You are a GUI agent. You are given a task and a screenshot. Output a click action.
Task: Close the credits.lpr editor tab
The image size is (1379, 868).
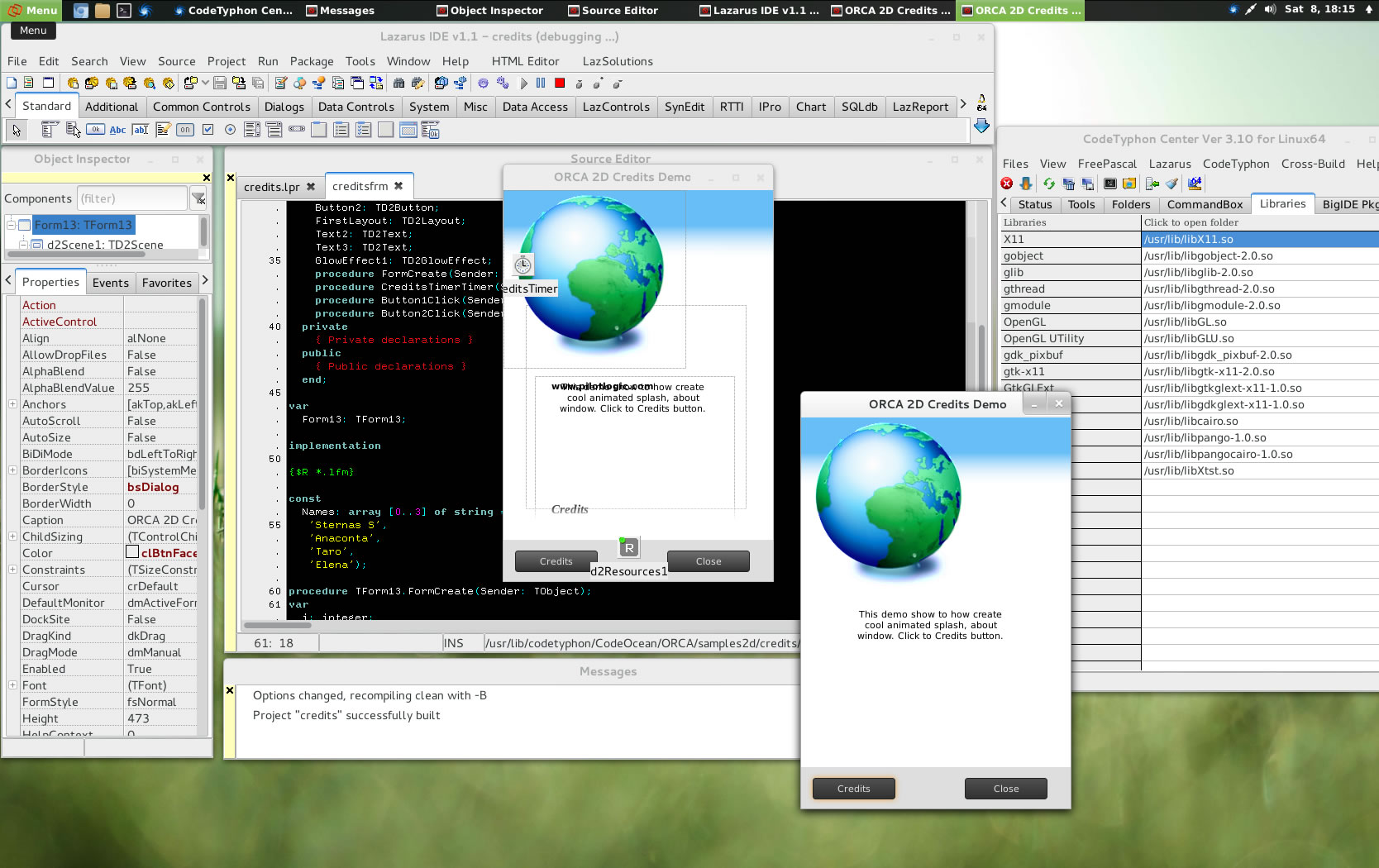coord(311,187)
